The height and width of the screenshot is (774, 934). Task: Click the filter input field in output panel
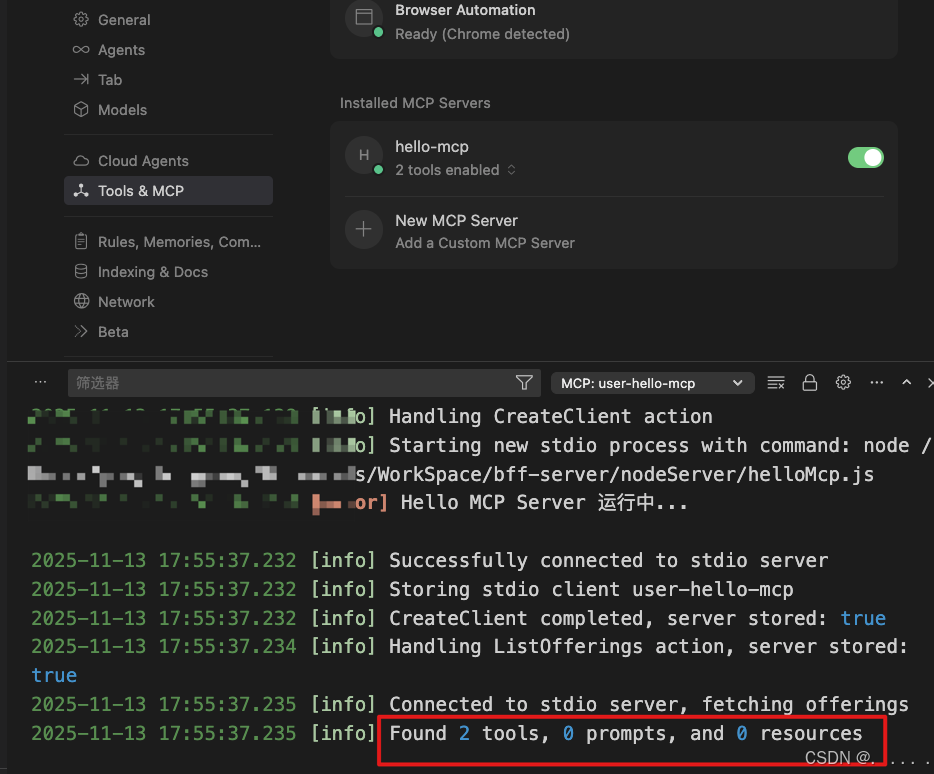point(292,383)
